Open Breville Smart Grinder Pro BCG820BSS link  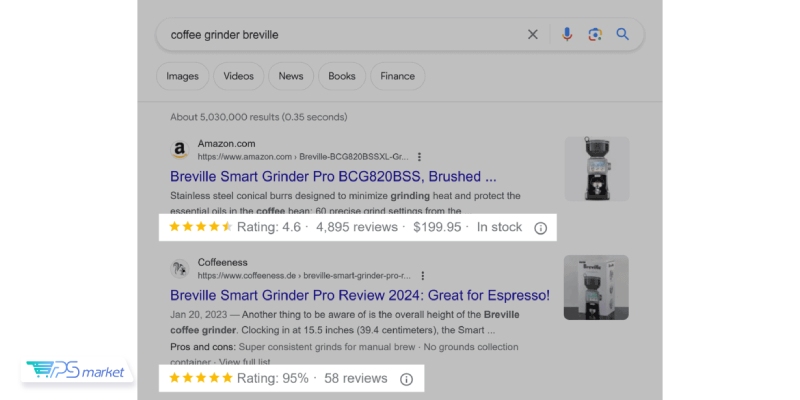(333, 177)
